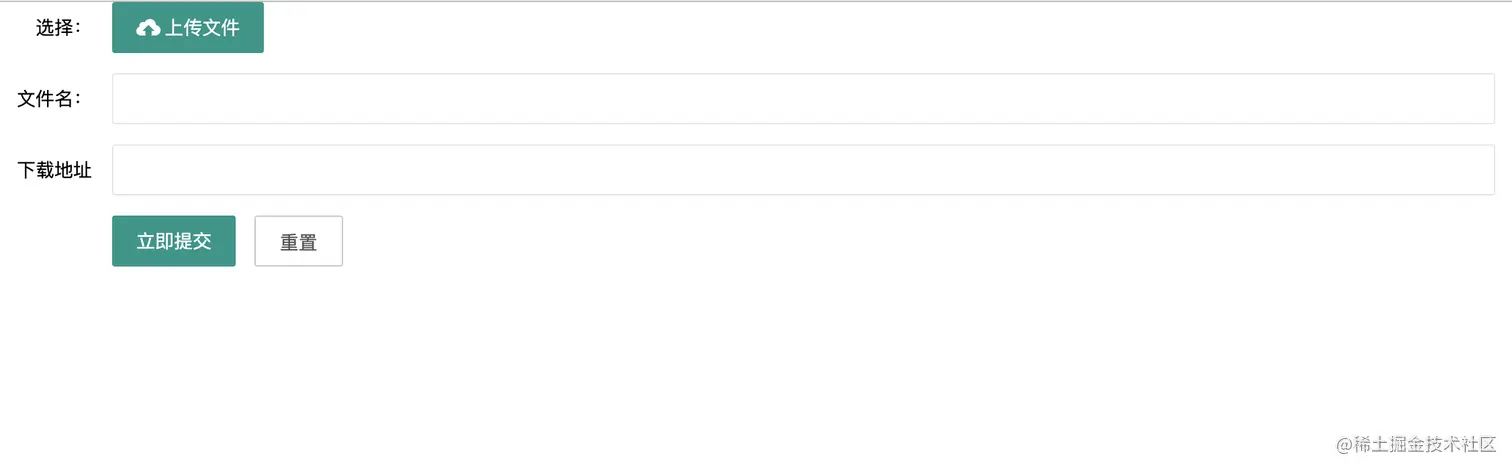Activate the empty input beside 文件名

click(803, 99)
